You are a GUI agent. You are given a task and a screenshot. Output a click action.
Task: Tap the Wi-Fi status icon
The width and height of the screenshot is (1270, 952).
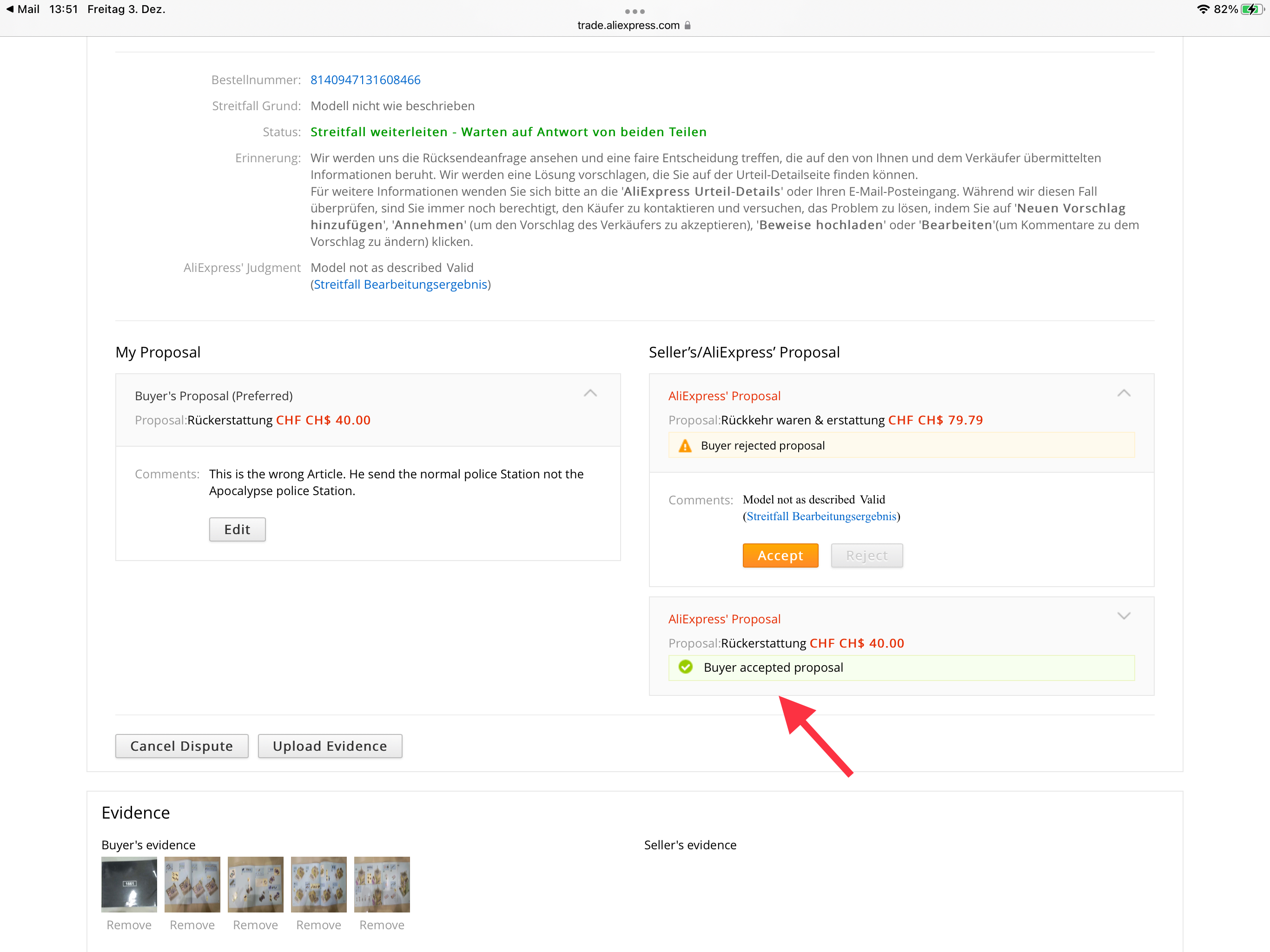1203,9
